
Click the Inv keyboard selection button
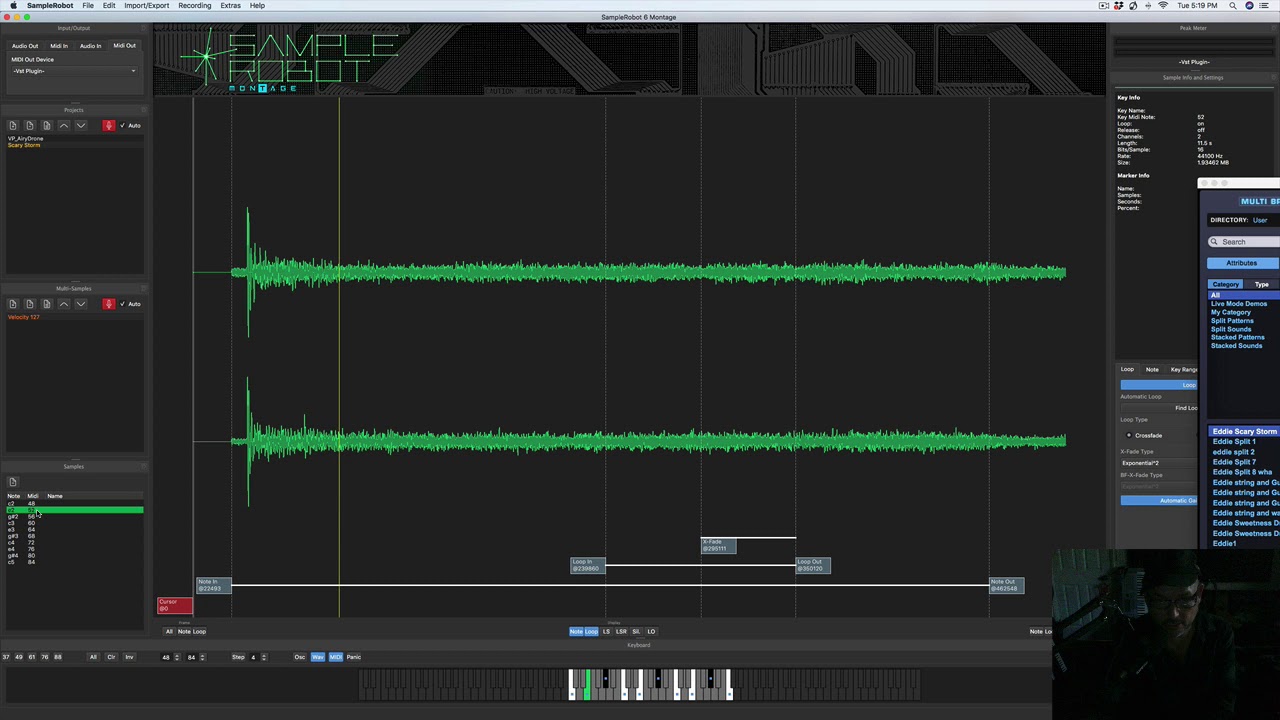pos(129,657)
